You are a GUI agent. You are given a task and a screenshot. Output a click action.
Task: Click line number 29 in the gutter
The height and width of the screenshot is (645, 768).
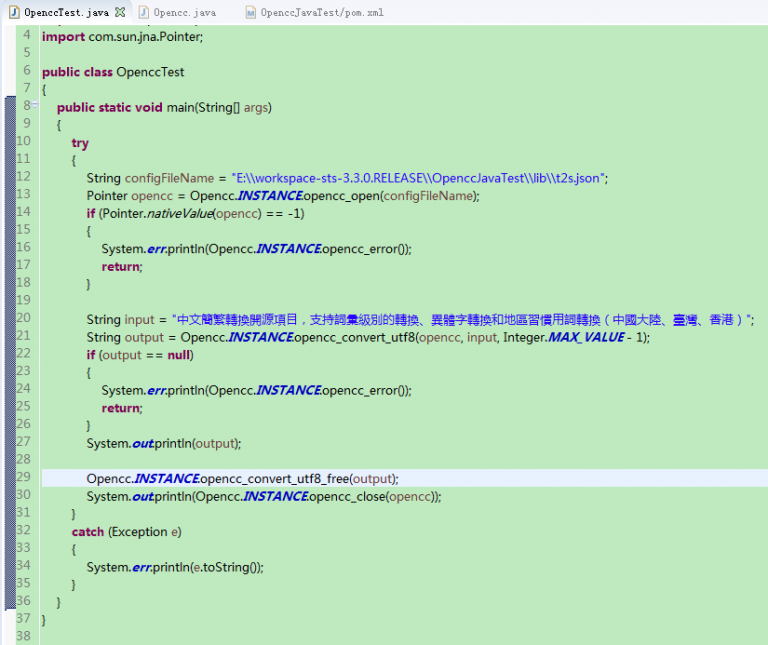23,478
